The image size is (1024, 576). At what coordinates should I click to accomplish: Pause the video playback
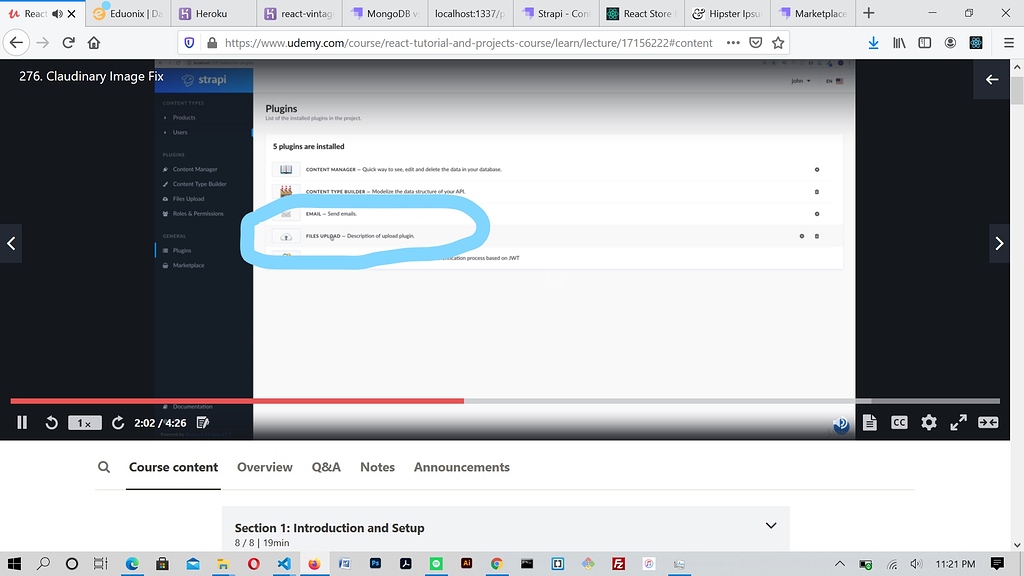pos(21,422)
